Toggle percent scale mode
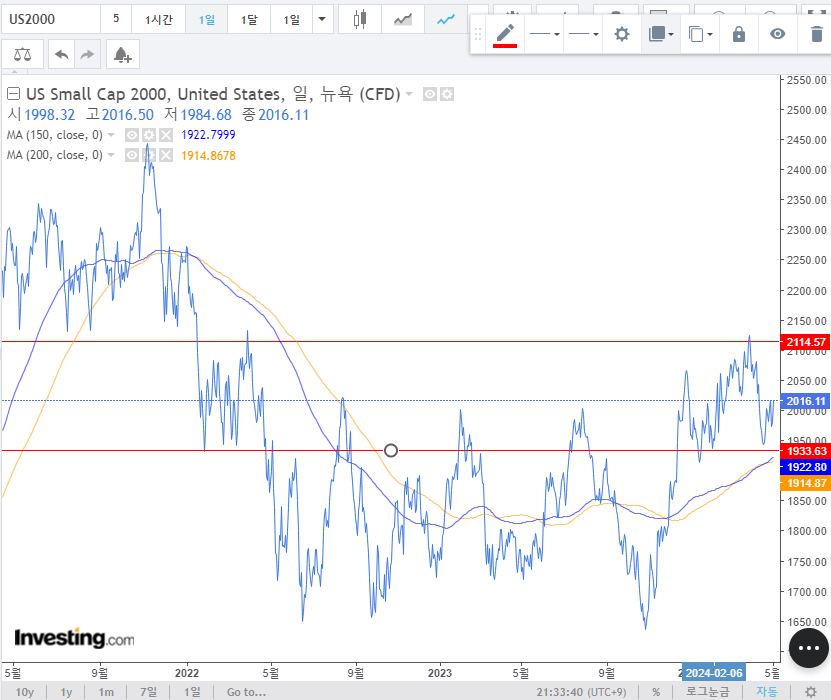This screenshot has height=700, width=831. click(x=656, y=692)
